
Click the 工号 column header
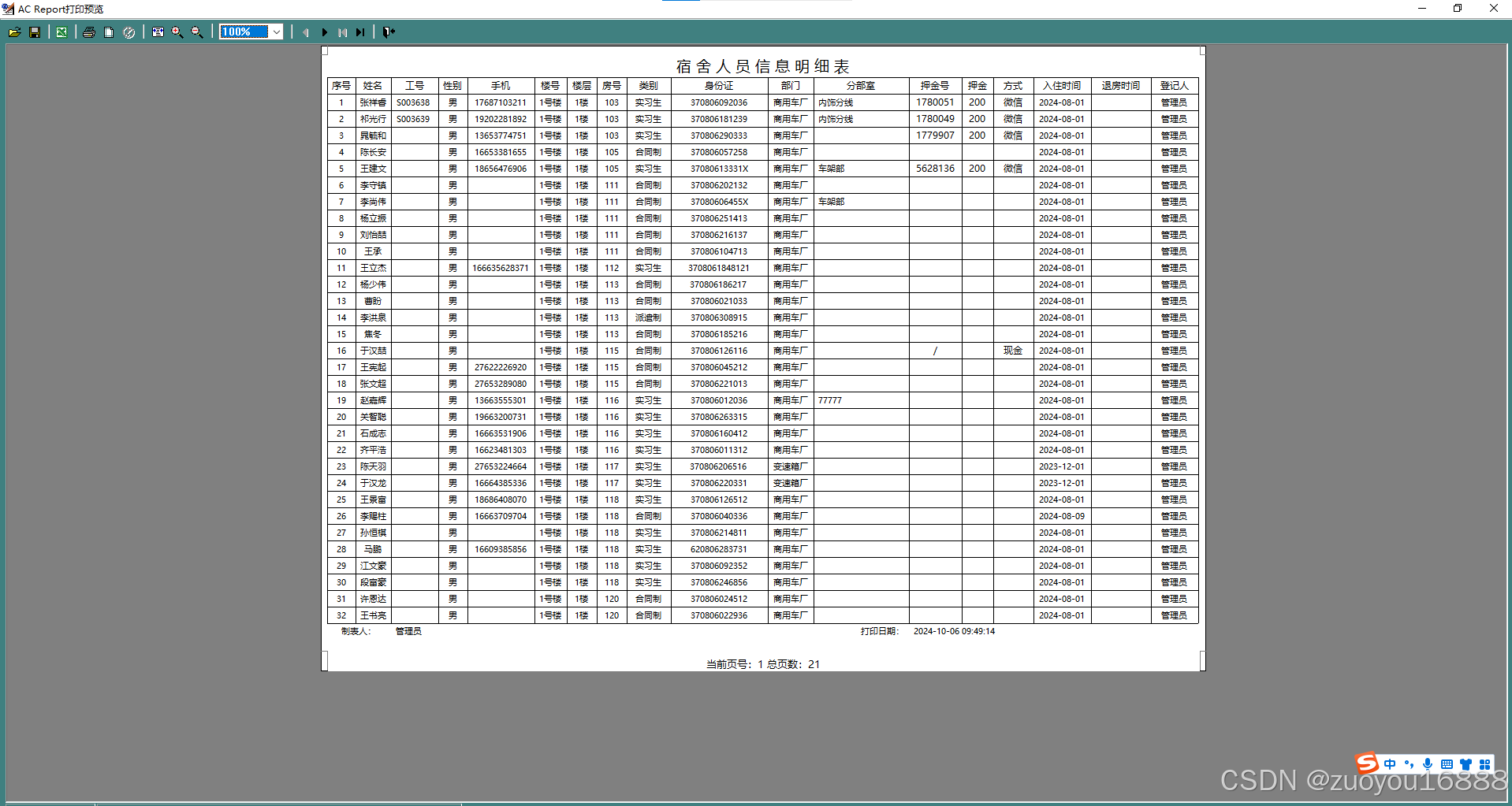415,86
